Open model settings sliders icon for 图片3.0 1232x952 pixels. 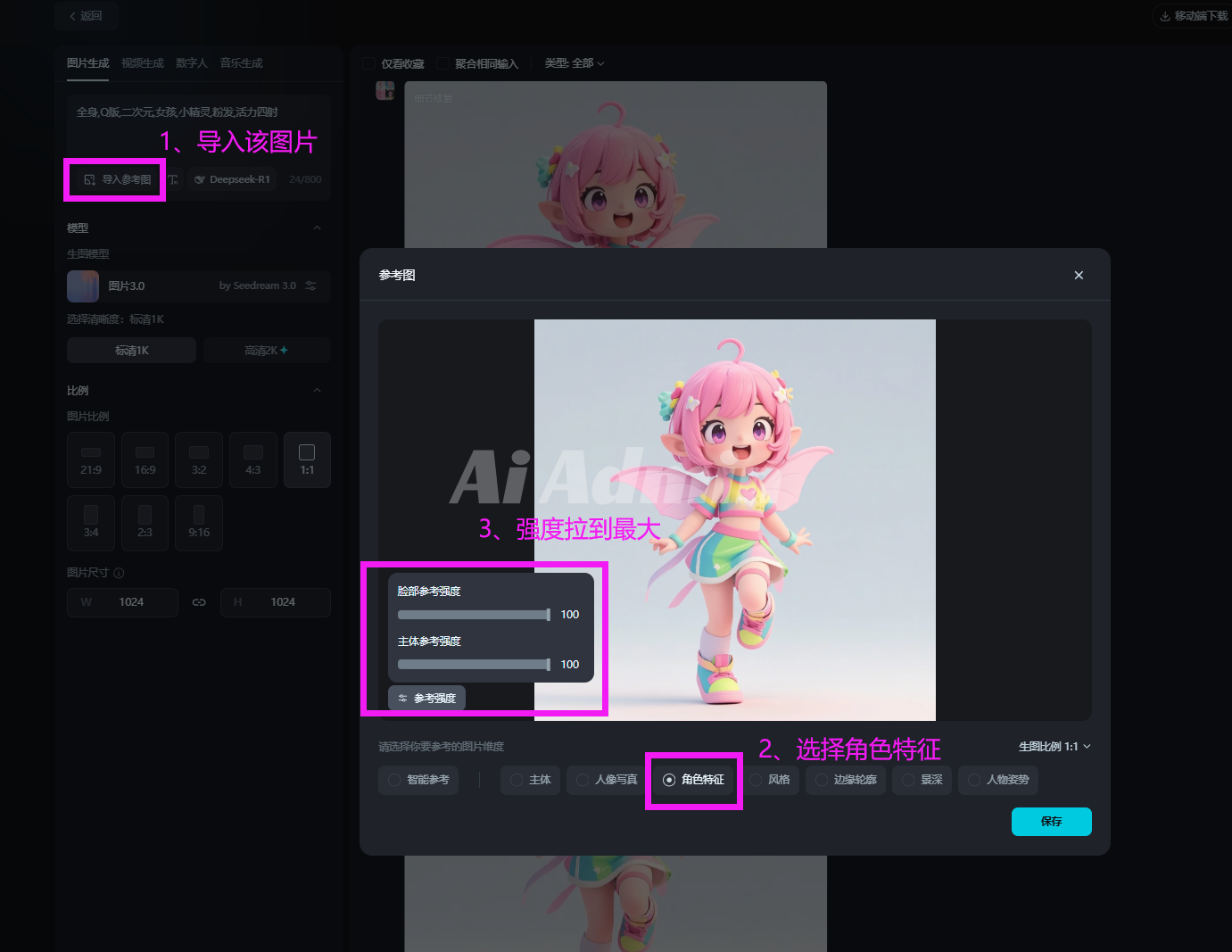310,286
